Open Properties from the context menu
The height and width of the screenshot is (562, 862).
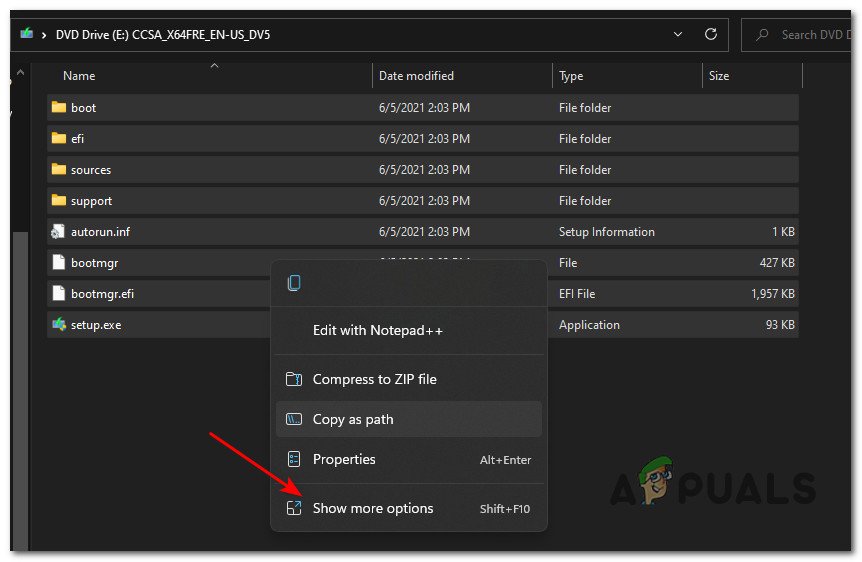click(x=344, y=460)
